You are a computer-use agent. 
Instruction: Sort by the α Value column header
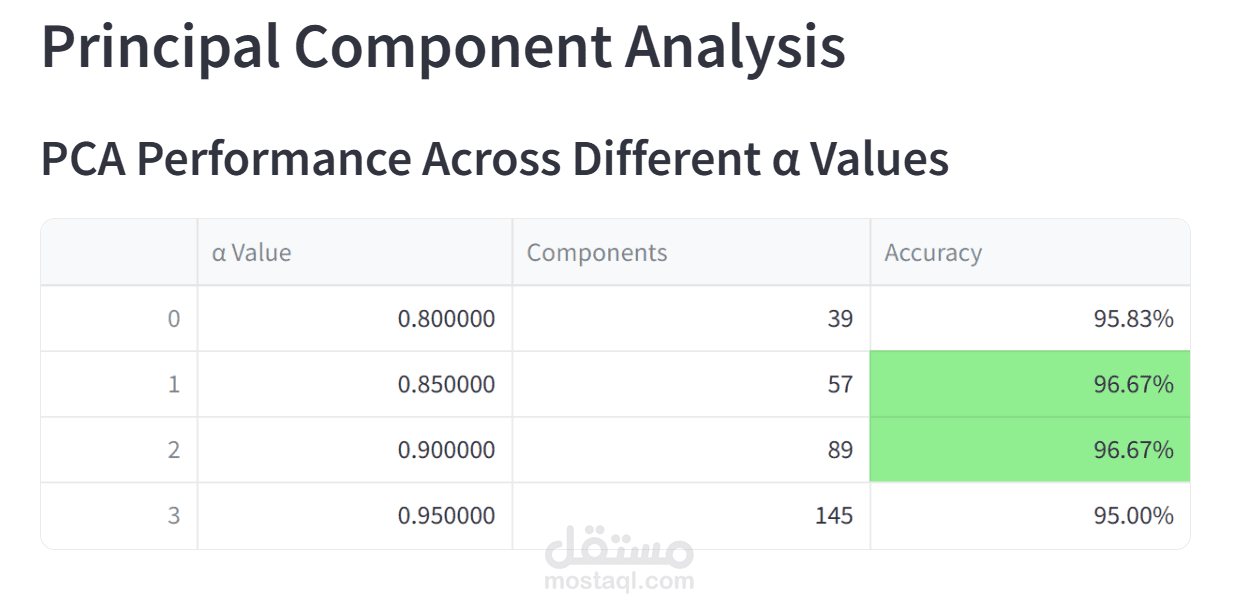click(251, 253)
